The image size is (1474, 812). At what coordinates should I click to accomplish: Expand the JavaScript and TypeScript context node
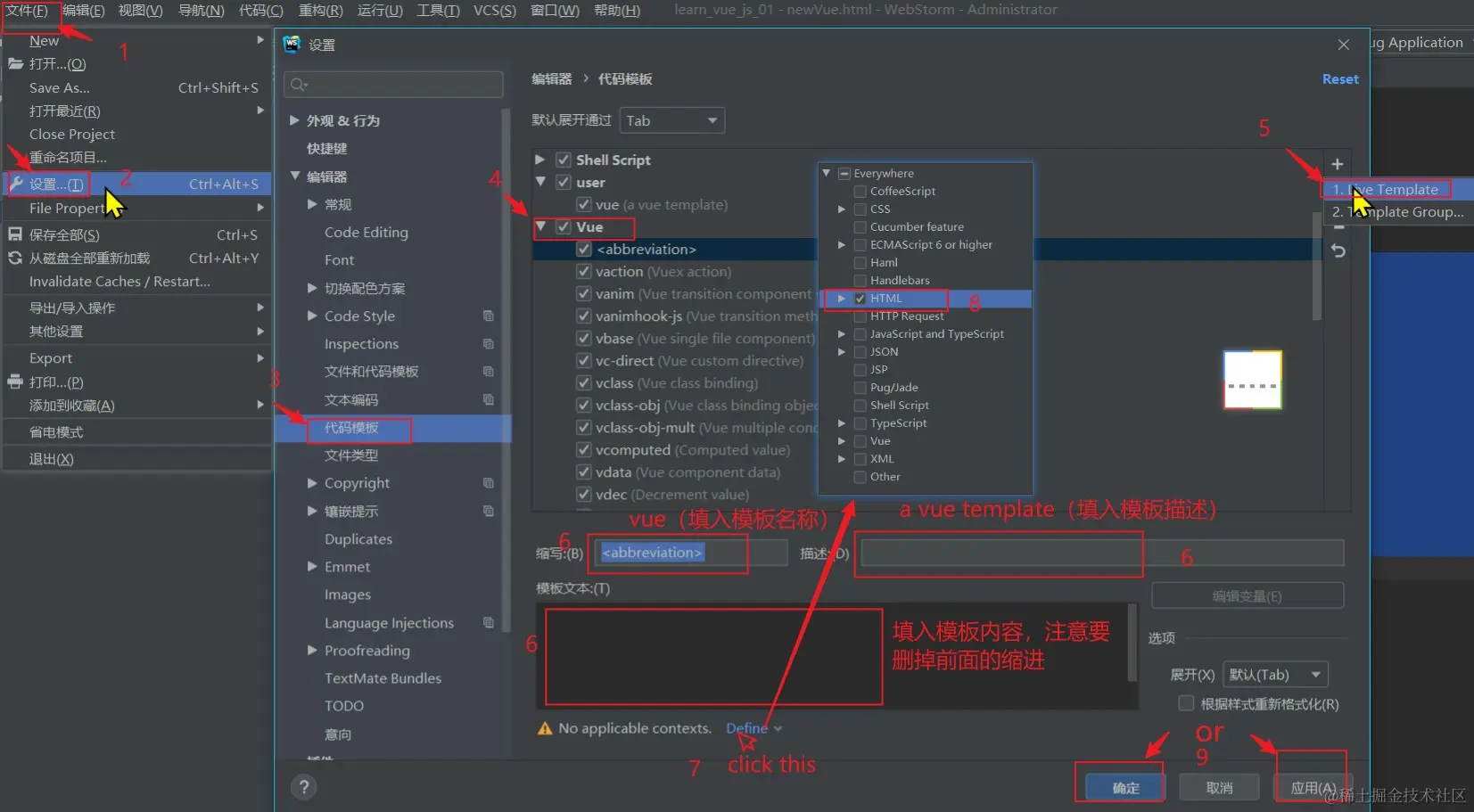841,334
